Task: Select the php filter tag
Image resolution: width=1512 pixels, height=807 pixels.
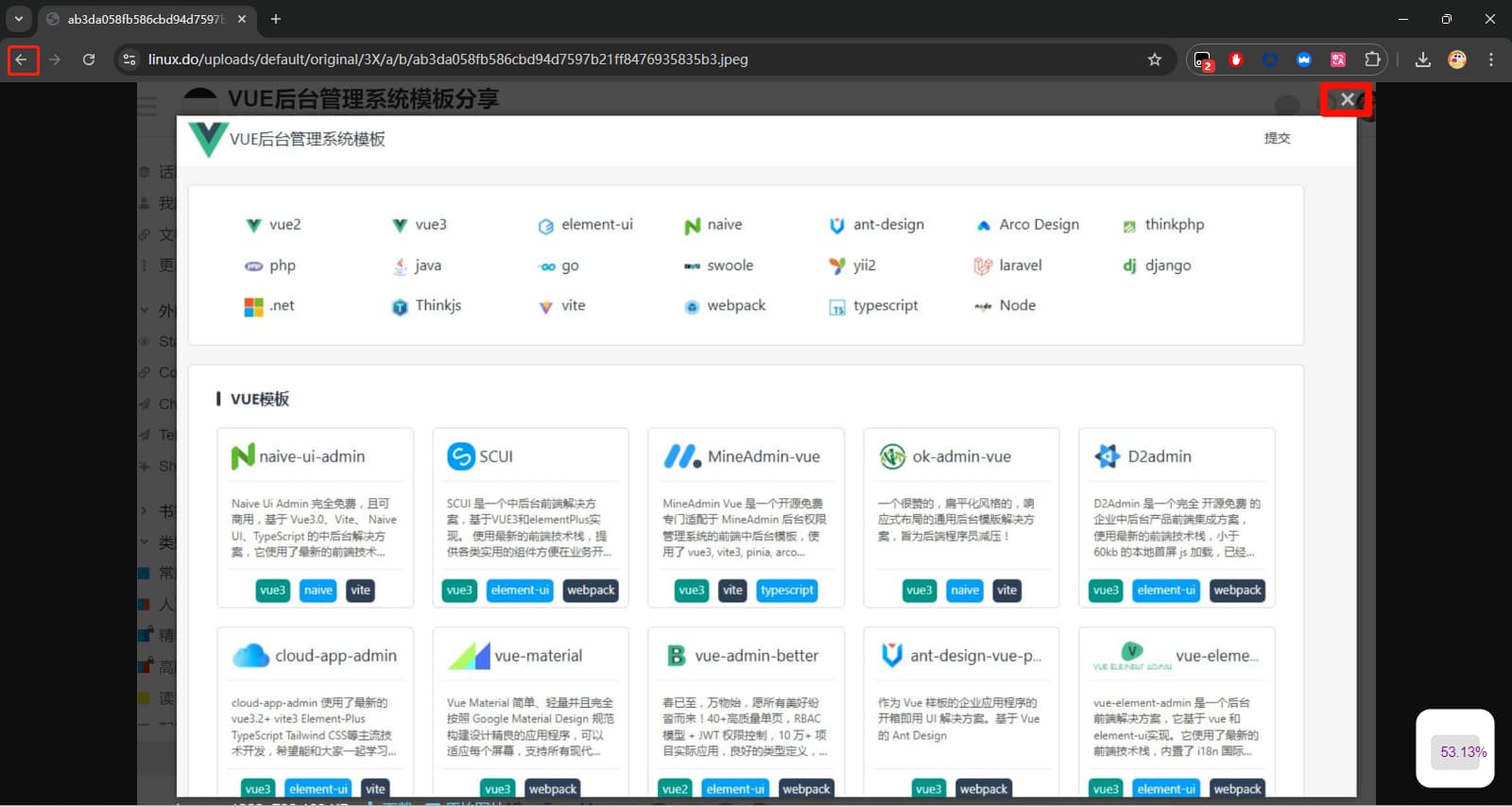Action: pos(270,266)
